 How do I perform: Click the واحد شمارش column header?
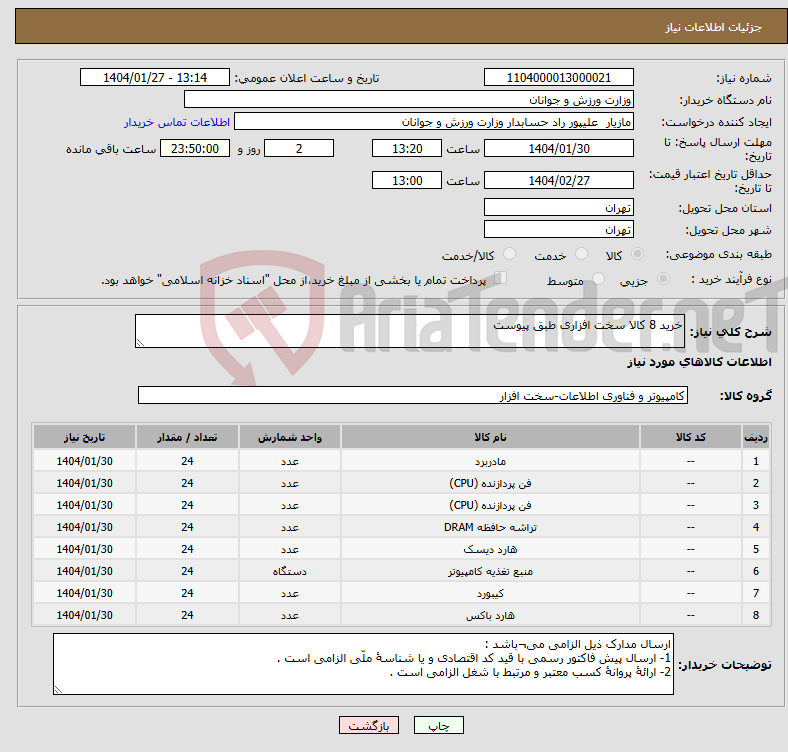(x=290, y=437)
